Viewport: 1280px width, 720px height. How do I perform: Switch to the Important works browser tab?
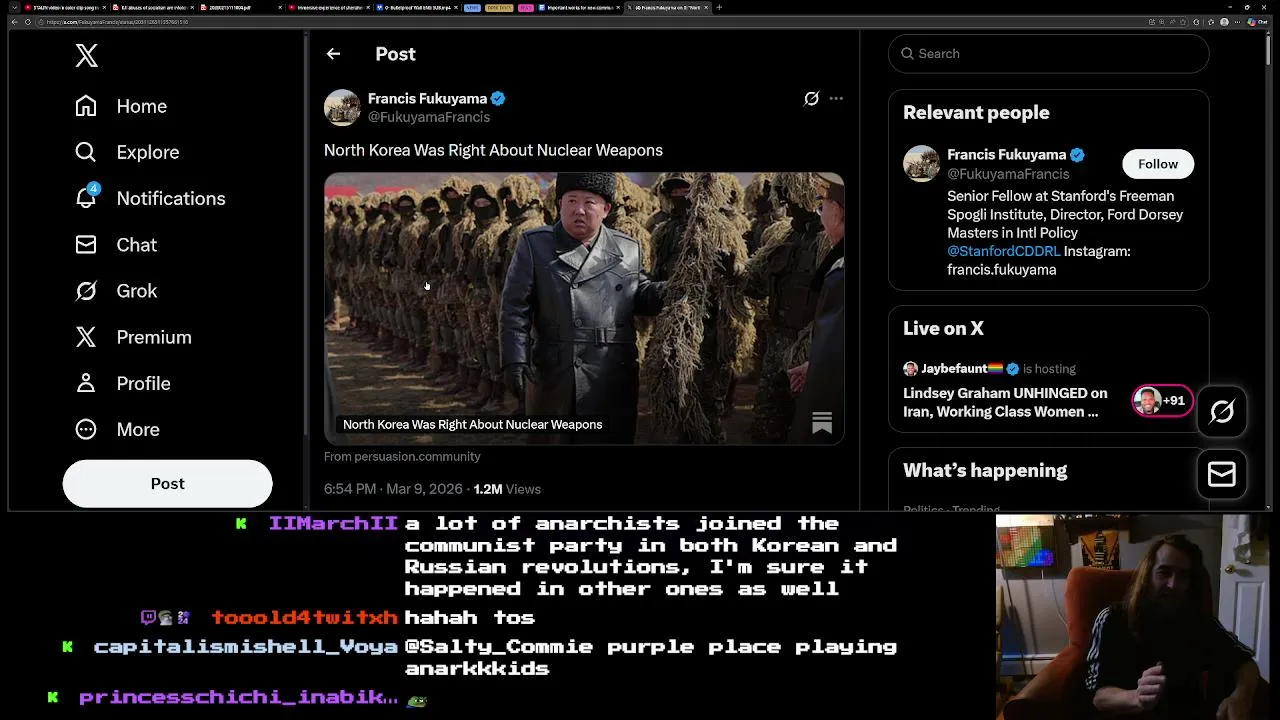[578, 7]
